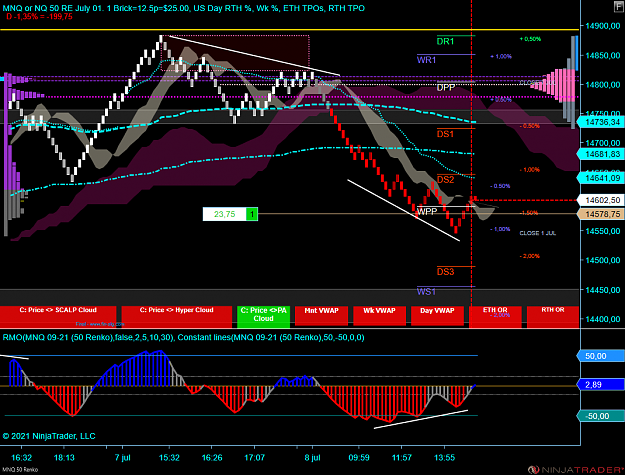
Task: Click the WPP pivot label
Action: click(x=427, y=211)
